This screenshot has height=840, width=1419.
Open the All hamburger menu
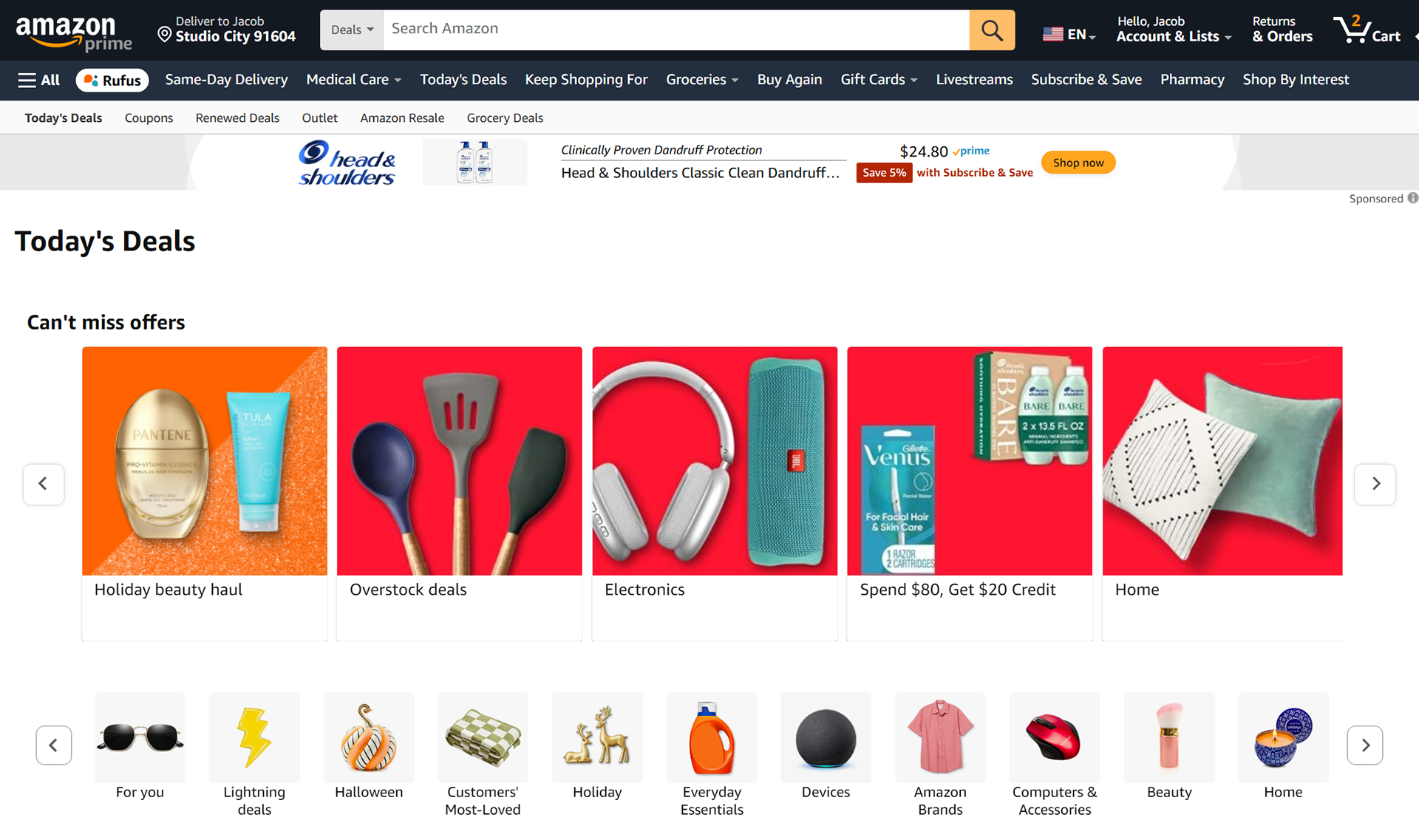tap(38, 80)
